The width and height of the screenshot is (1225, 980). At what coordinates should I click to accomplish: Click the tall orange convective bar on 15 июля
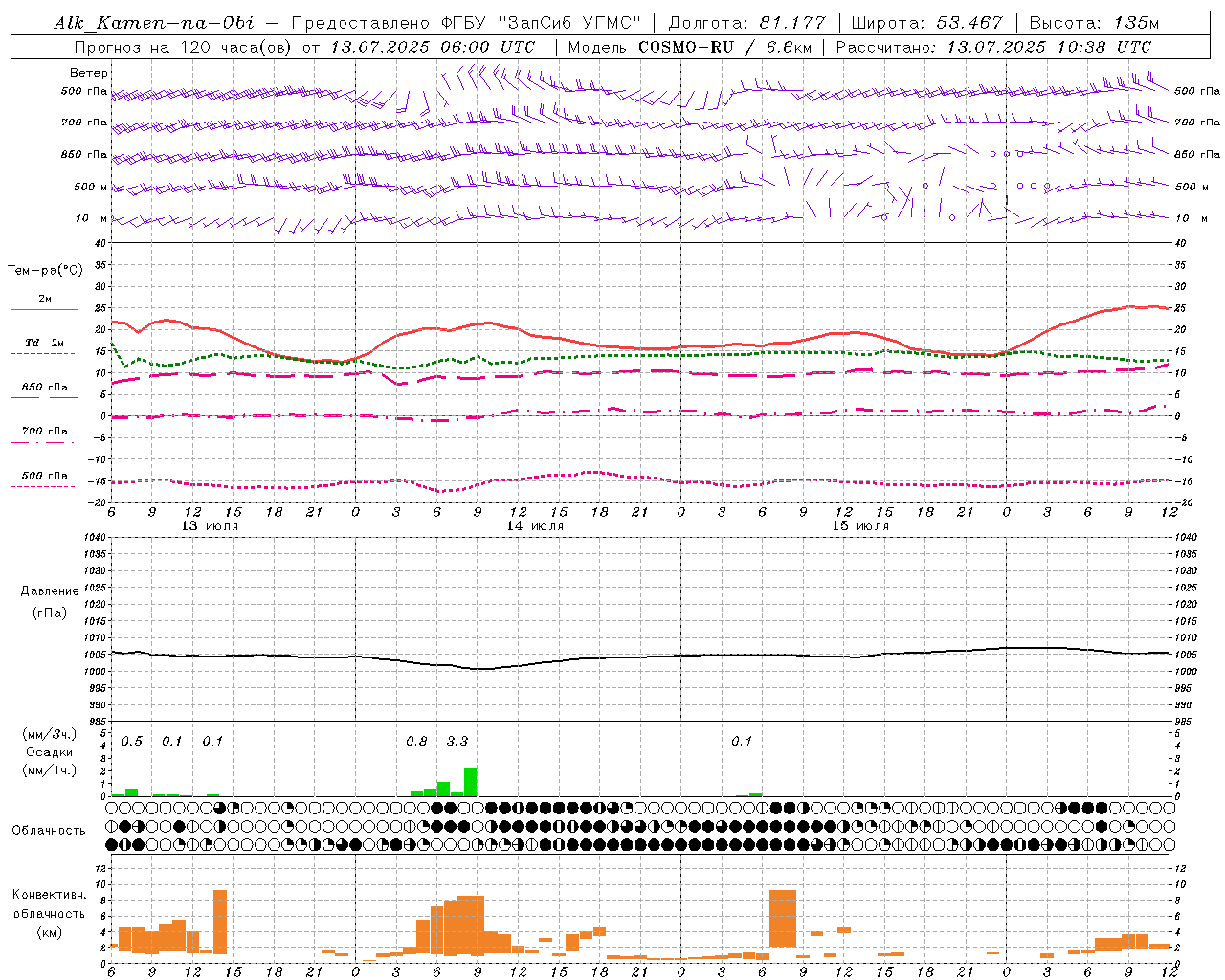pos(783,919)
